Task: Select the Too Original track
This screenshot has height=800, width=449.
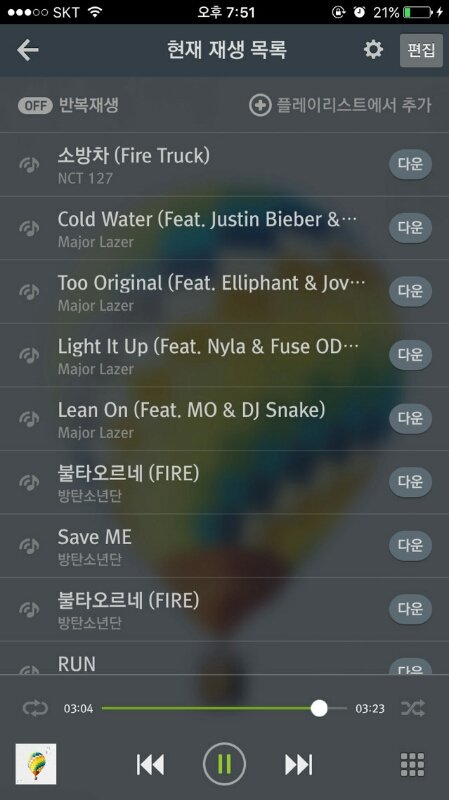Action: point(224,291)
